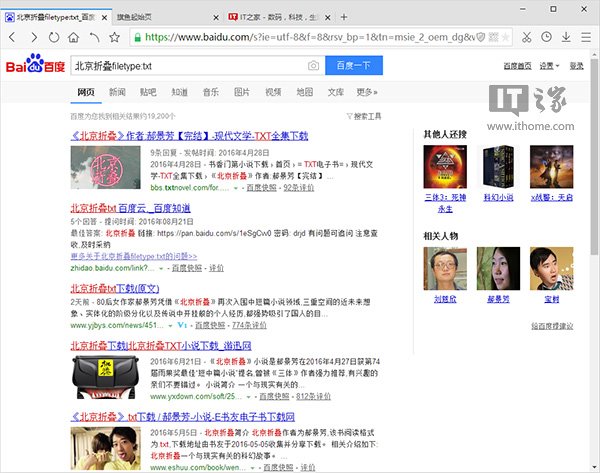Select the 图片 images search tab

click(x=241, y=92)
